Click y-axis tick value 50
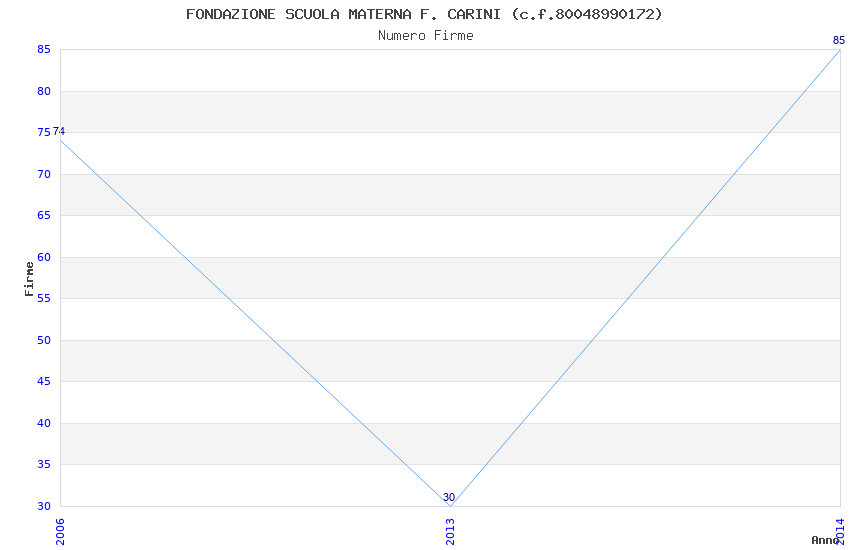850x550 pixels. [x=44, y=340]
